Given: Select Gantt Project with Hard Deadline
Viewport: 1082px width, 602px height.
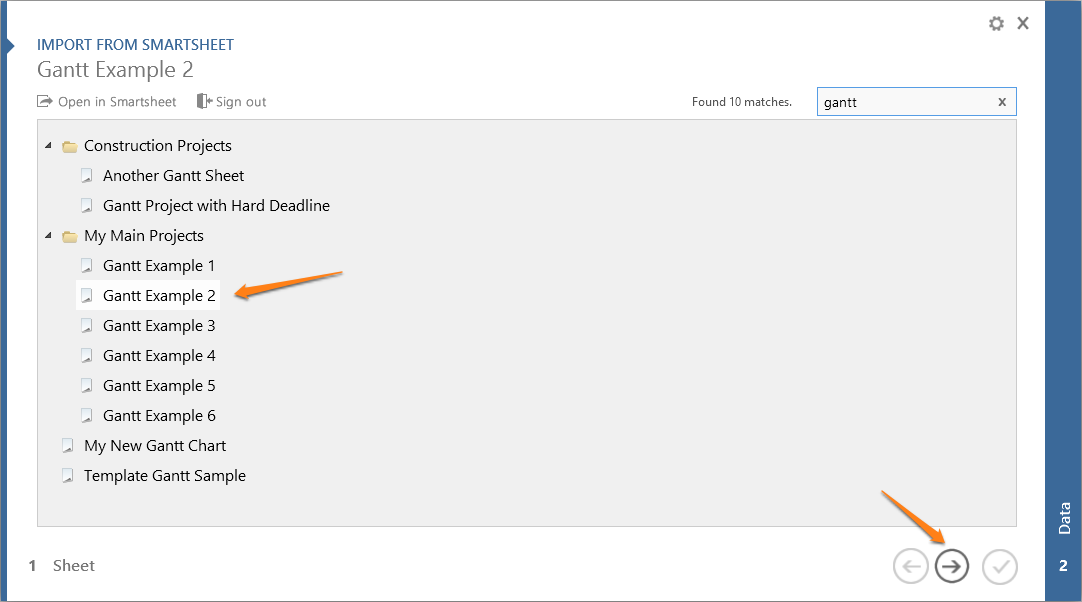Looking at the screenshot, I should 216,206.
